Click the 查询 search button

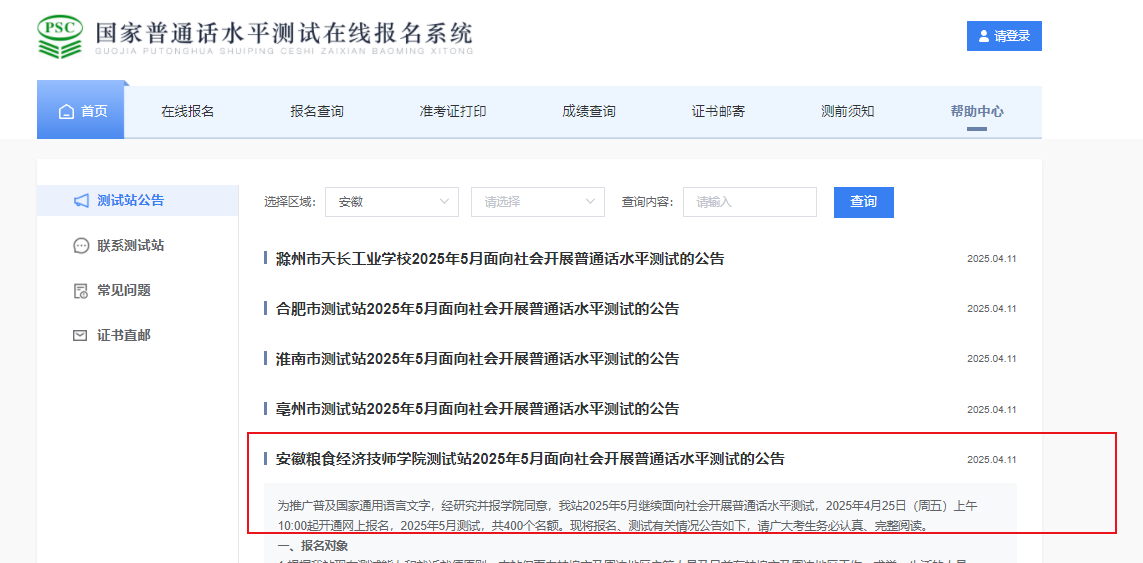[864, 202]
